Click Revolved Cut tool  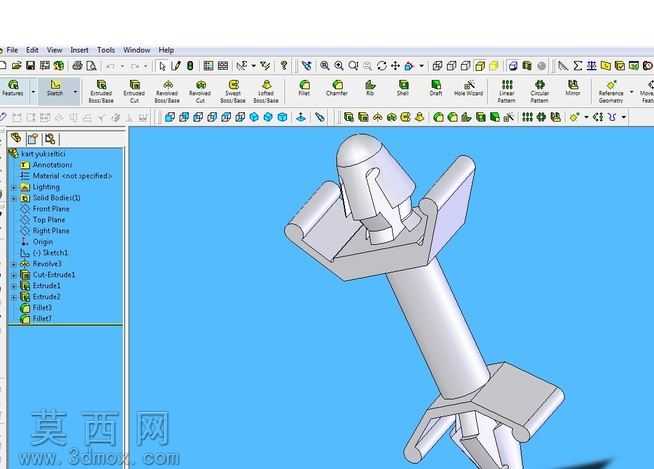point(200,91)
